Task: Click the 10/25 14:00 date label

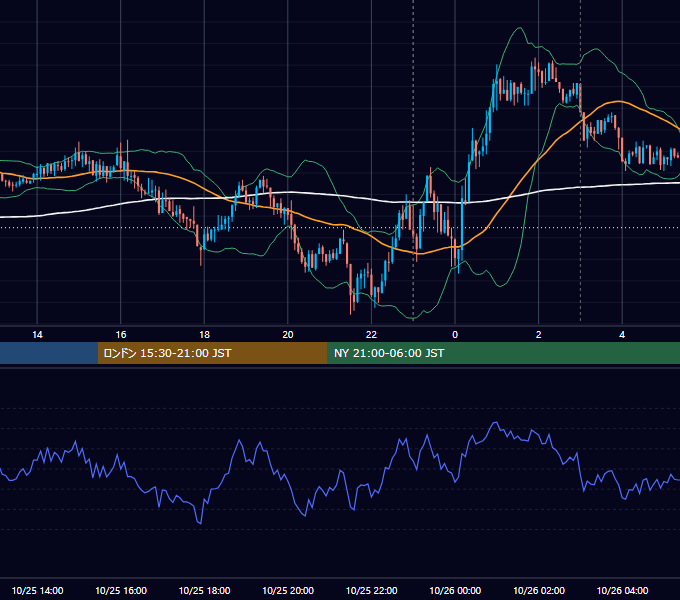Action: coord(37,590)
